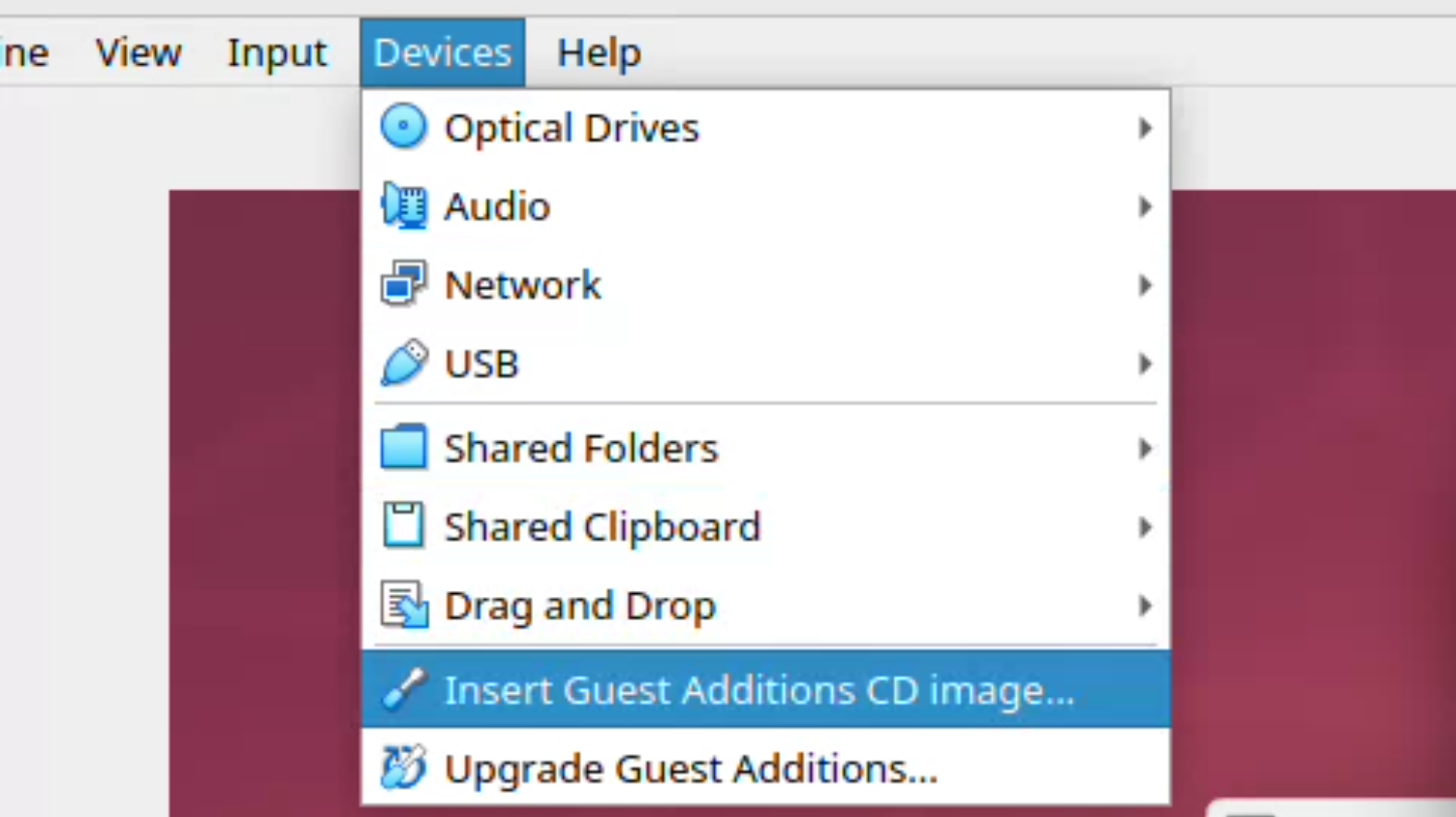1456x817 pixels.
Task: Expand the Drag and Drop submenu
Action: pos(1144,605)
